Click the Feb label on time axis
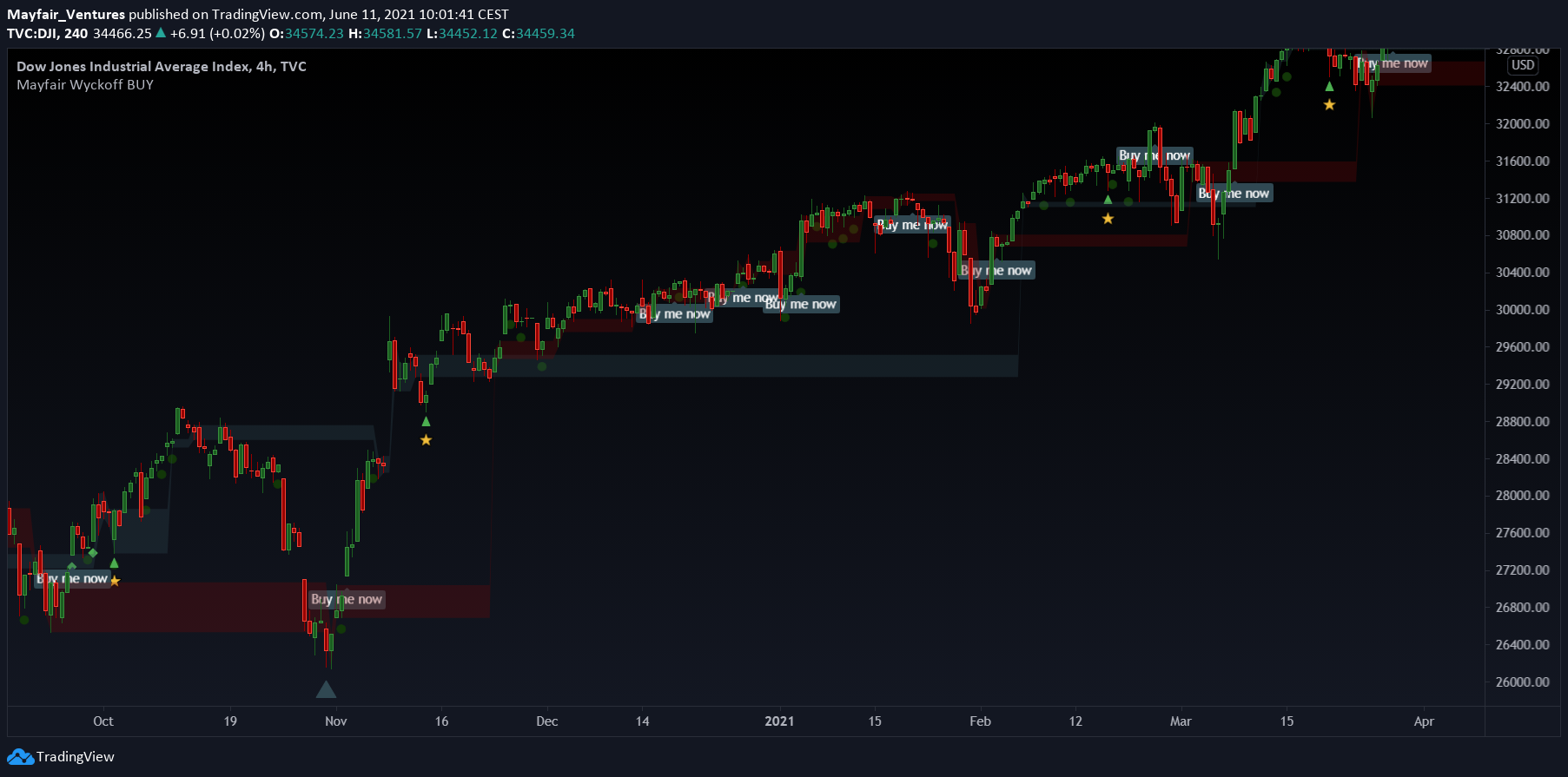The height and width of the screenshot is (777, 1568). point(980,721)
